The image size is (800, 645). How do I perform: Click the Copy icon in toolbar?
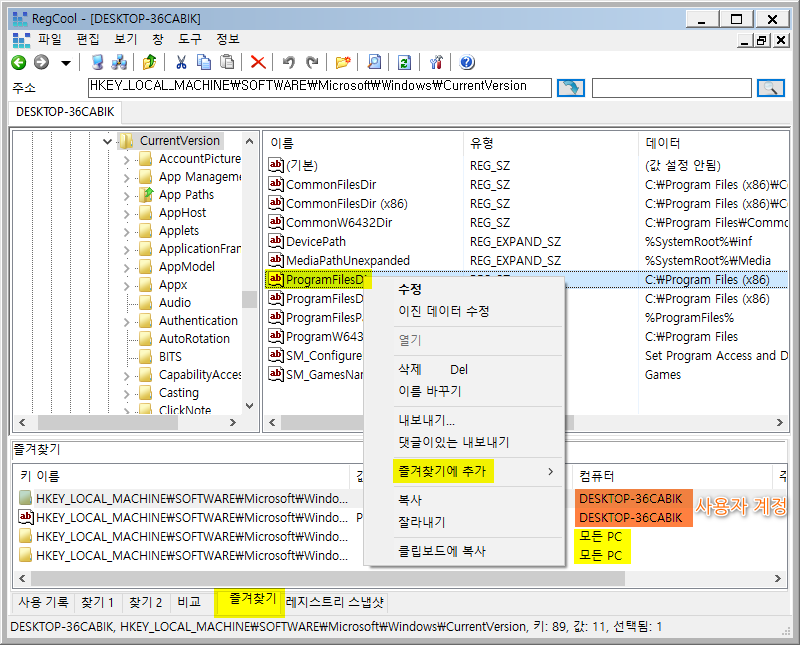coord(204,62)
